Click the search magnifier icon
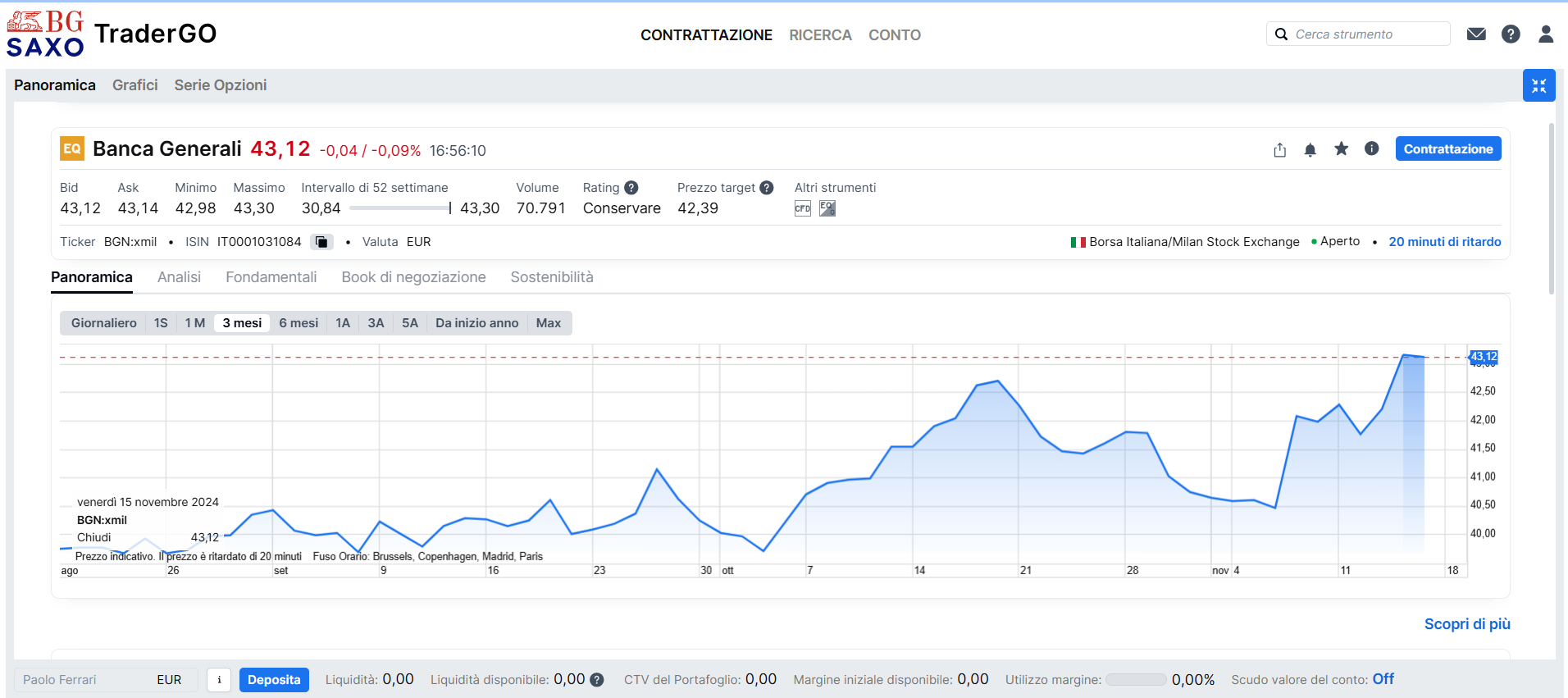 coord(1281,34)
